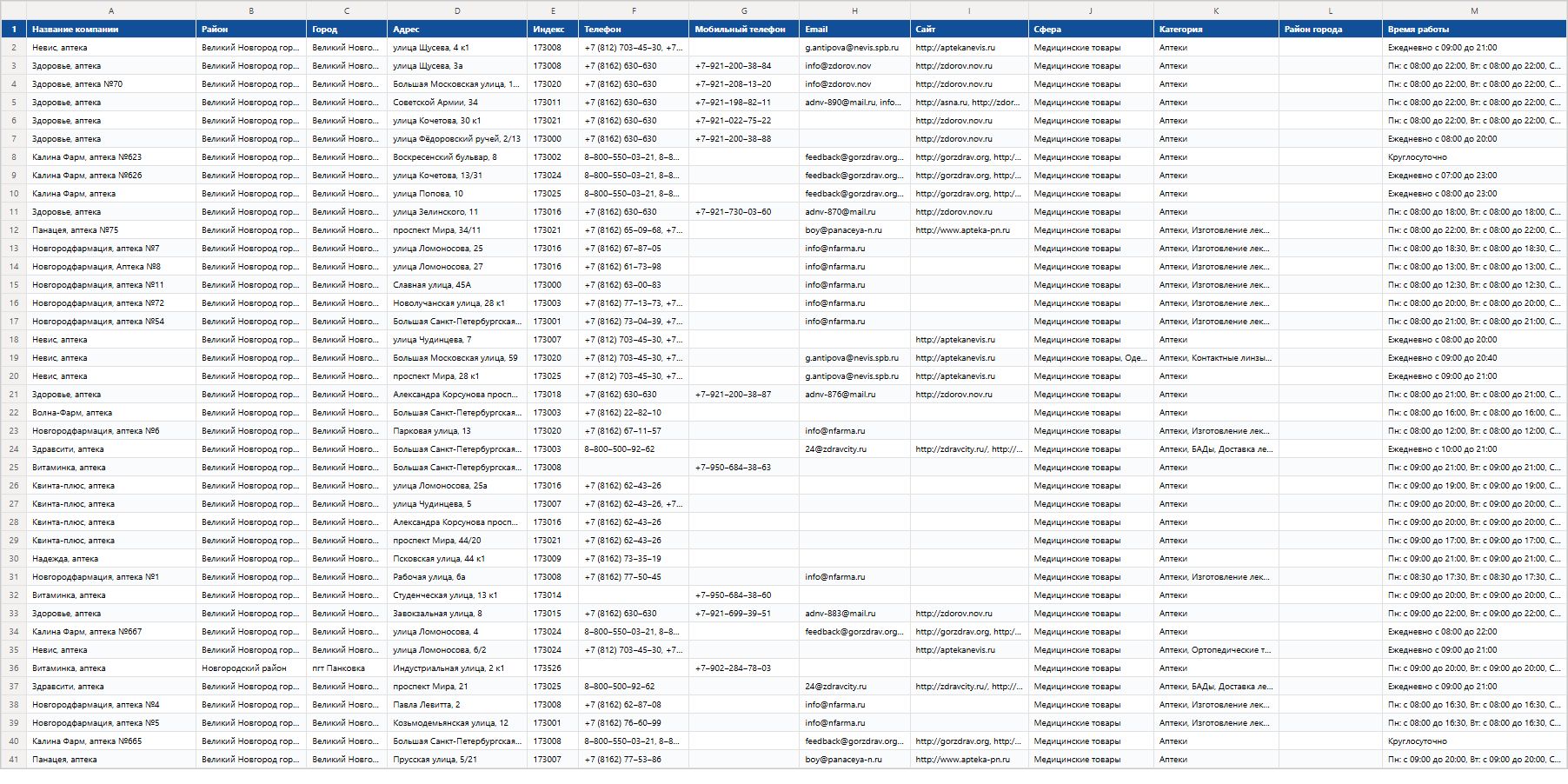Screen dimensions: 1568x784
Task: Click the "Мобильный телефон" header cell
Action: 744,29
